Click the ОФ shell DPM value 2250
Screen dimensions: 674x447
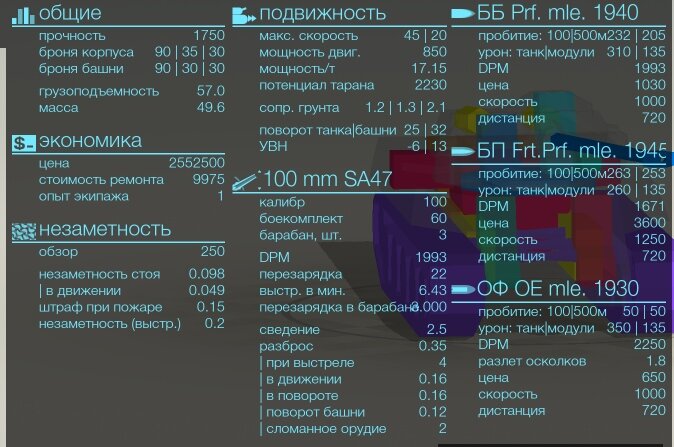coord(650,344)
